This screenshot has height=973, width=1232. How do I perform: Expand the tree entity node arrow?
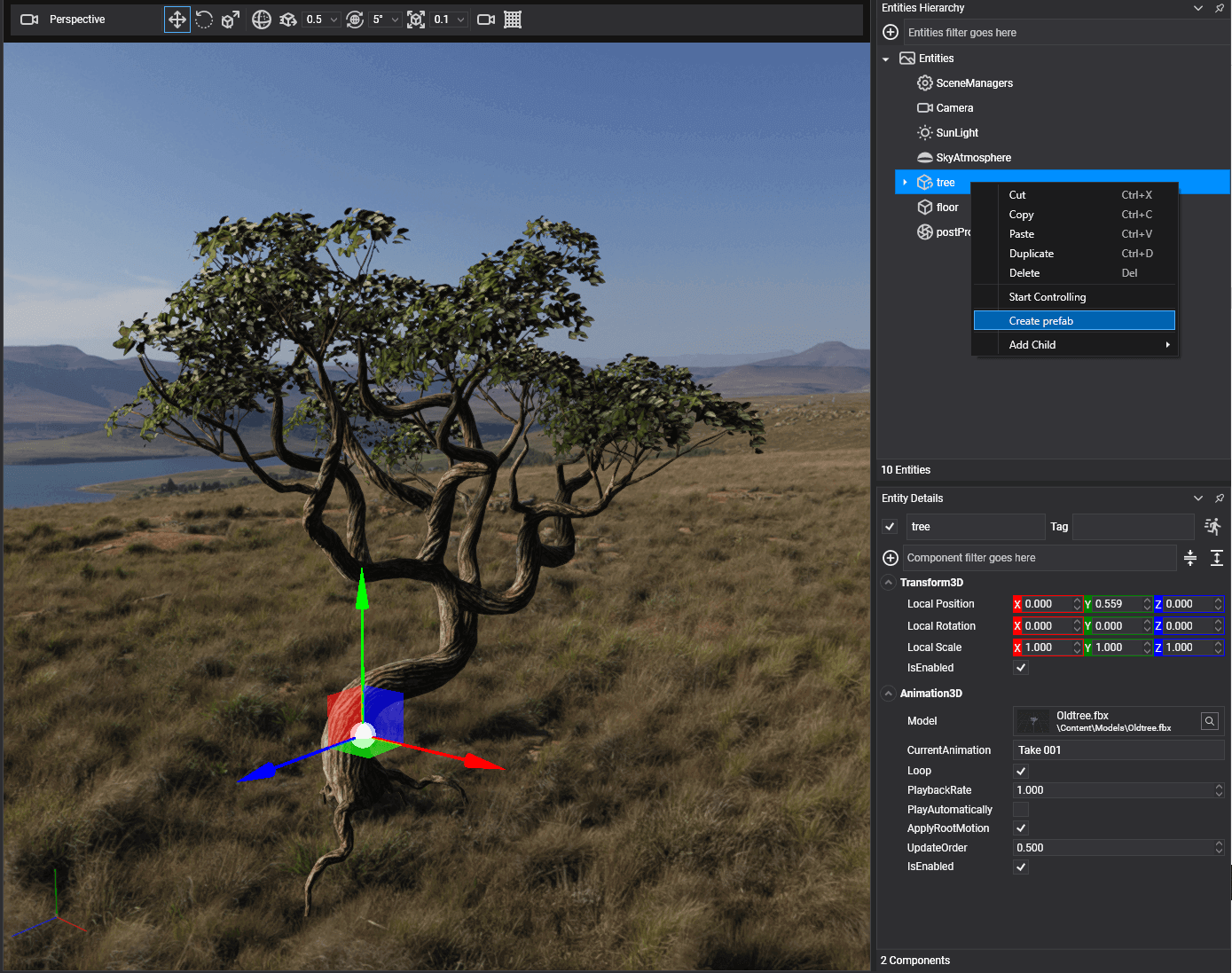pos(905,183)
